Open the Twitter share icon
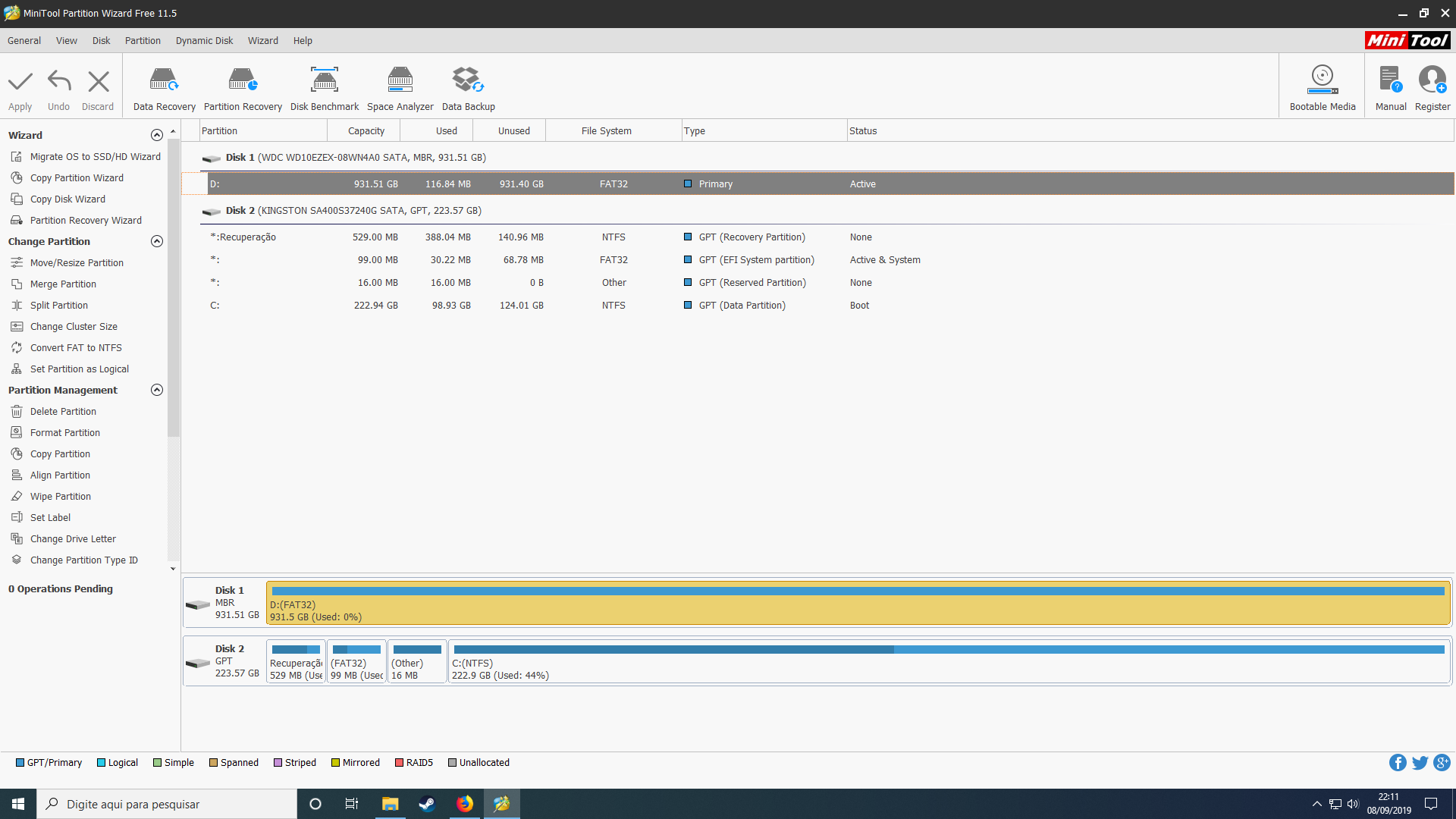 (1420, 763)
